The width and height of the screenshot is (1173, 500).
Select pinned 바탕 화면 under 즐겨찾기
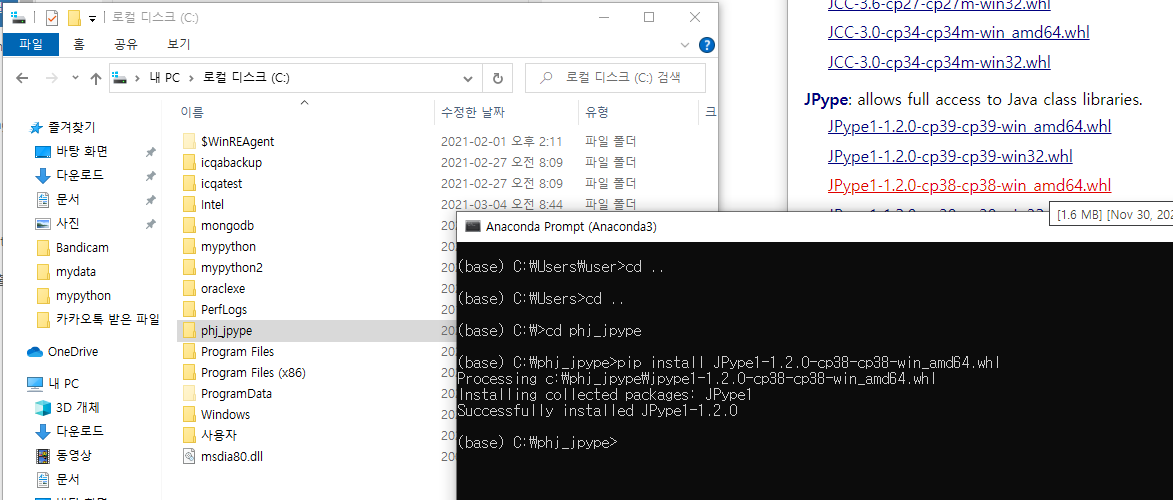pos(82,151)
